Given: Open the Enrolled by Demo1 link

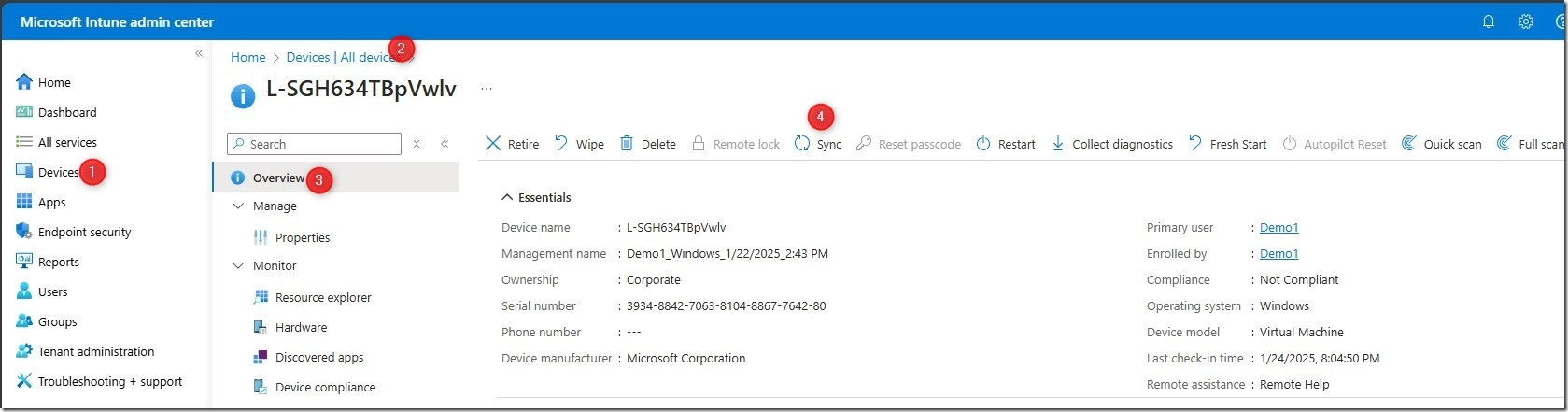Looking at the screenshot, I should [1279, 253].
